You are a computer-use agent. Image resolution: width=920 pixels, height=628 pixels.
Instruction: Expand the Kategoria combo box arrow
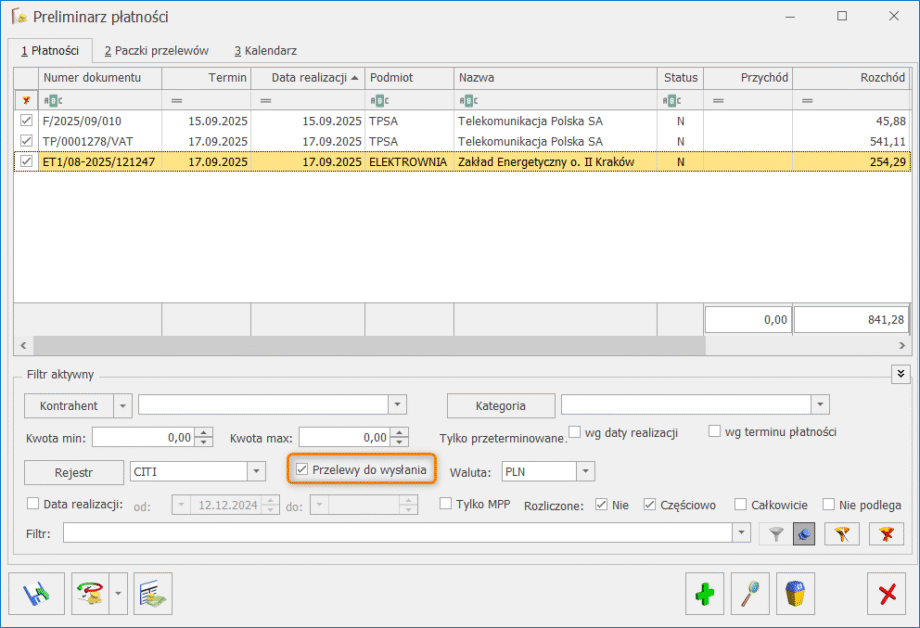[820, 405]
